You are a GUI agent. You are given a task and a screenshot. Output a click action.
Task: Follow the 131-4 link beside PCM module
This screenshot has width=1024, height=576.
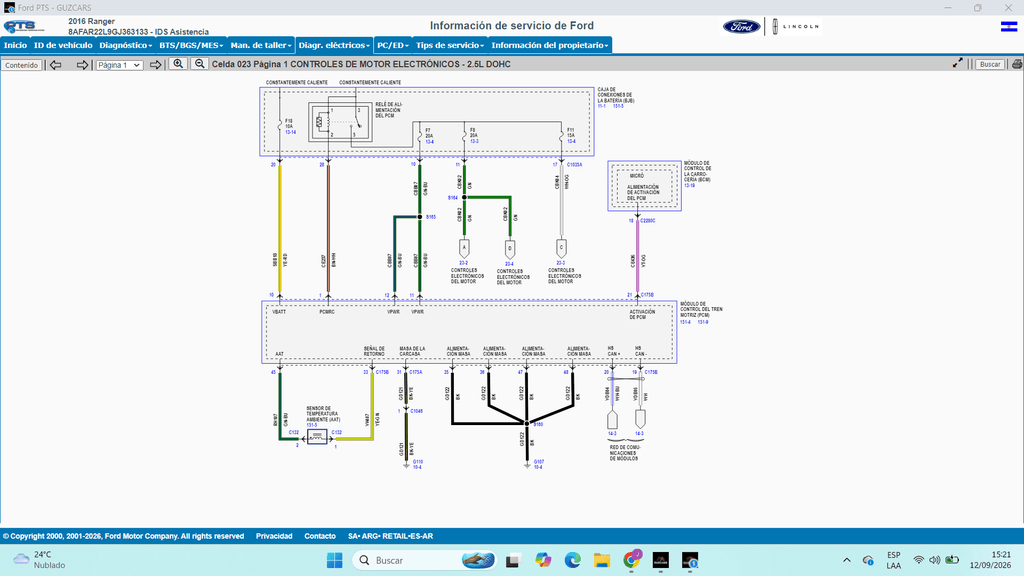pos(685,322)
